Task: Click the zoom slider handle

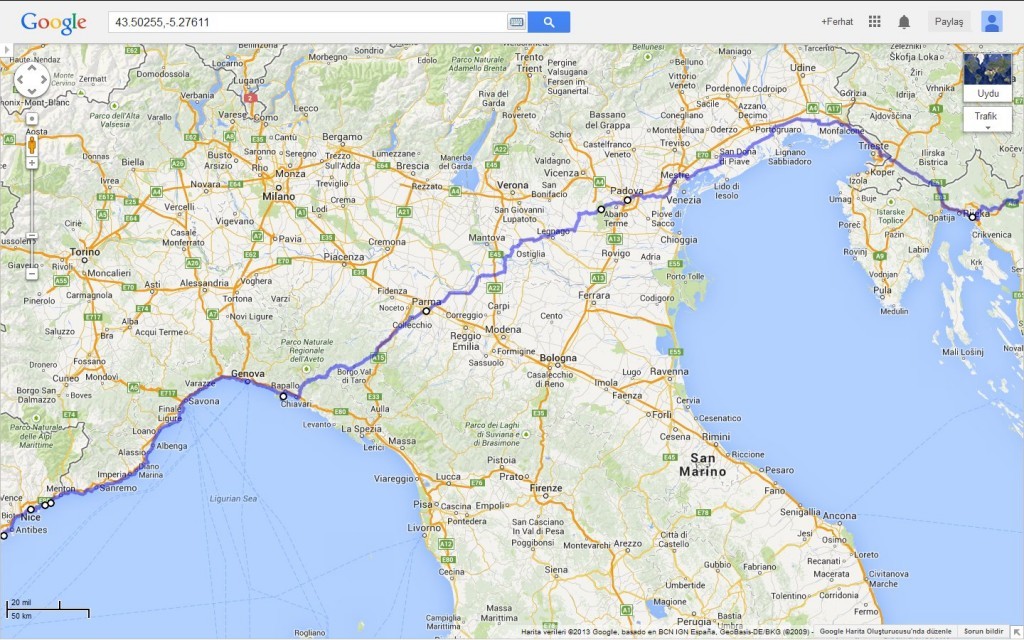Action: click(32, 236)
